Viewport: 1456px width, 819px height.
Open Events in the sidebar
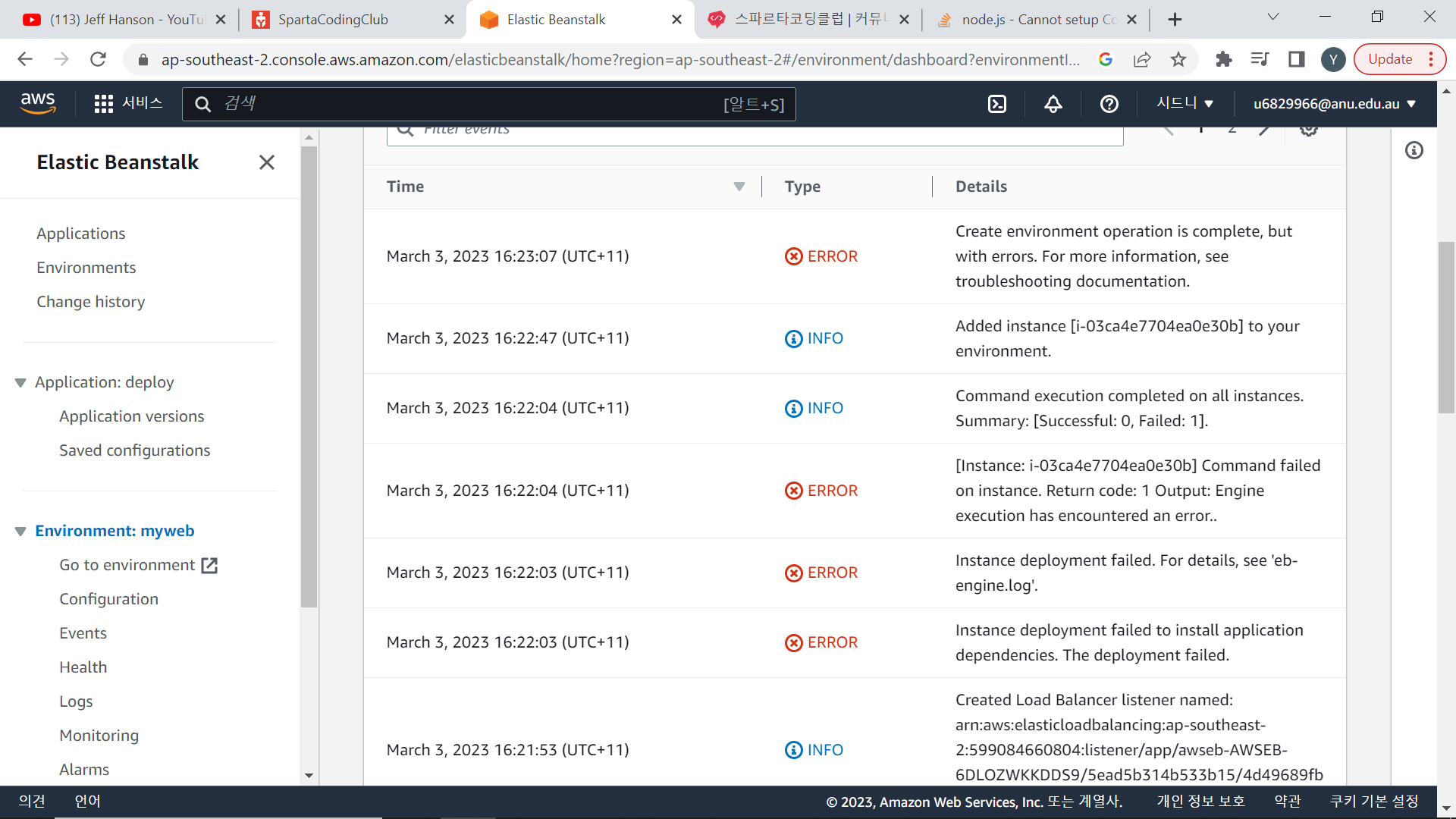(83, 633)
